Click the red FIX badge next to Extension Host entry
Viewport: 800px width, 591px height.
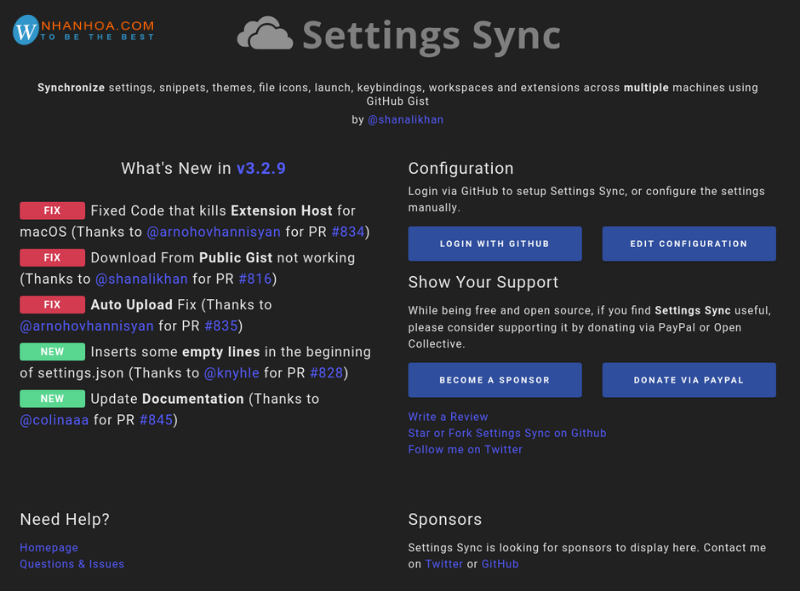(x=52, y=210)
